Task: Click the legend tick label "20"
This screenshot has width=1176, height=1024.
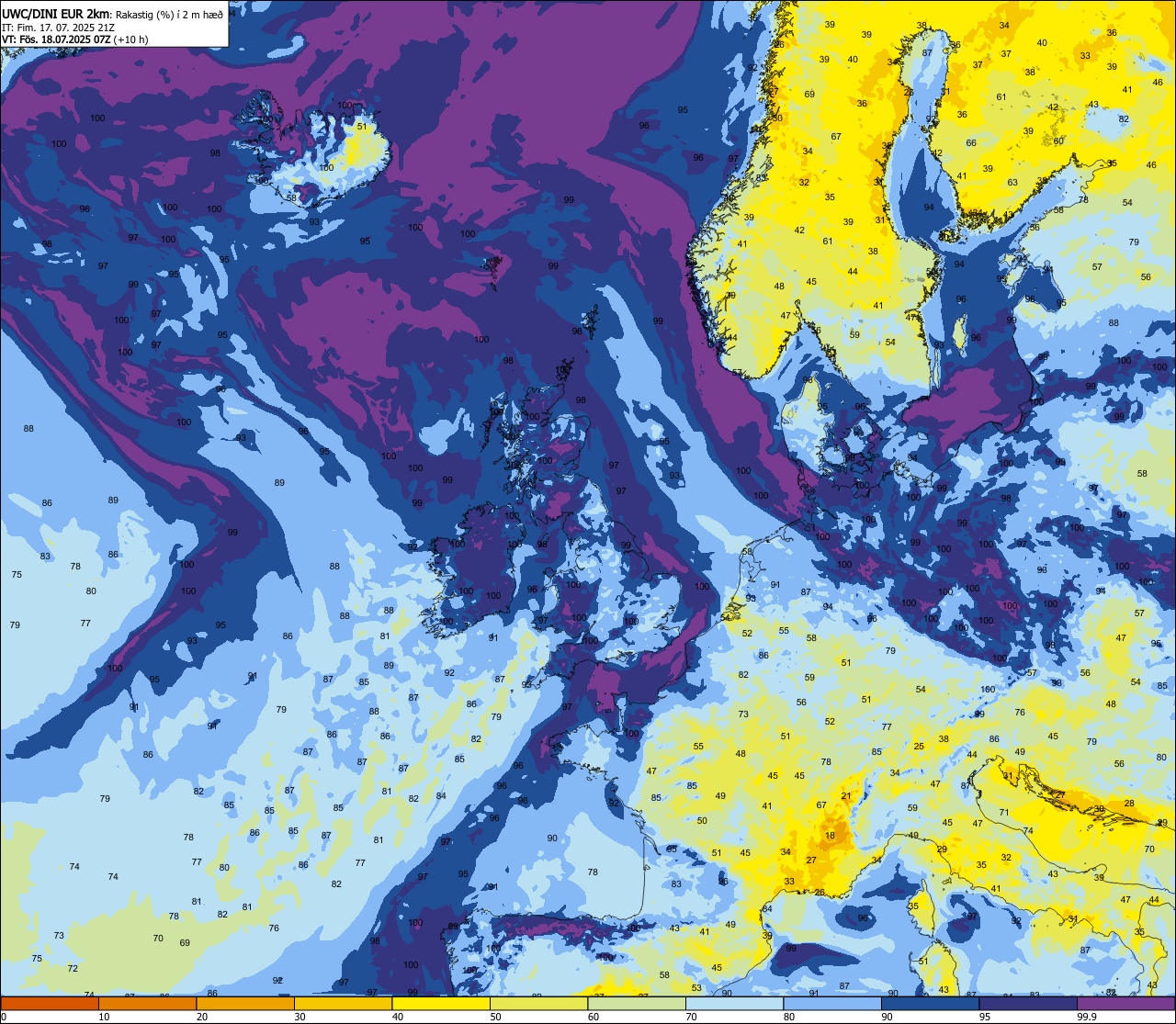Action: [x=202, y=1017]
